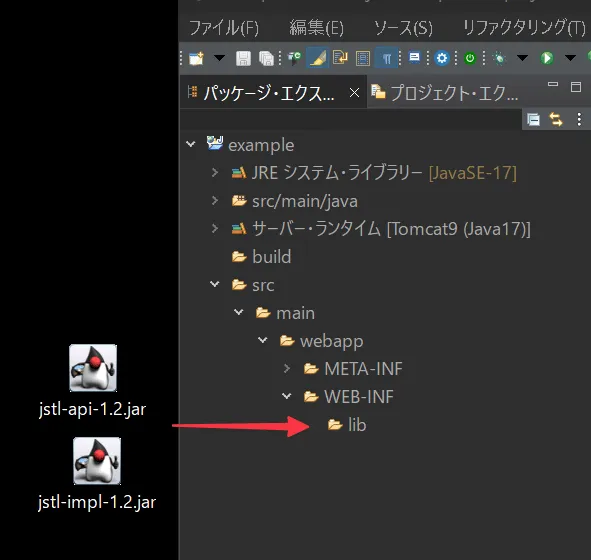Viewport: 591px width, 560px height.
Task: Click the New wizard toolbar icon
Action: click(x=196, y=58)
